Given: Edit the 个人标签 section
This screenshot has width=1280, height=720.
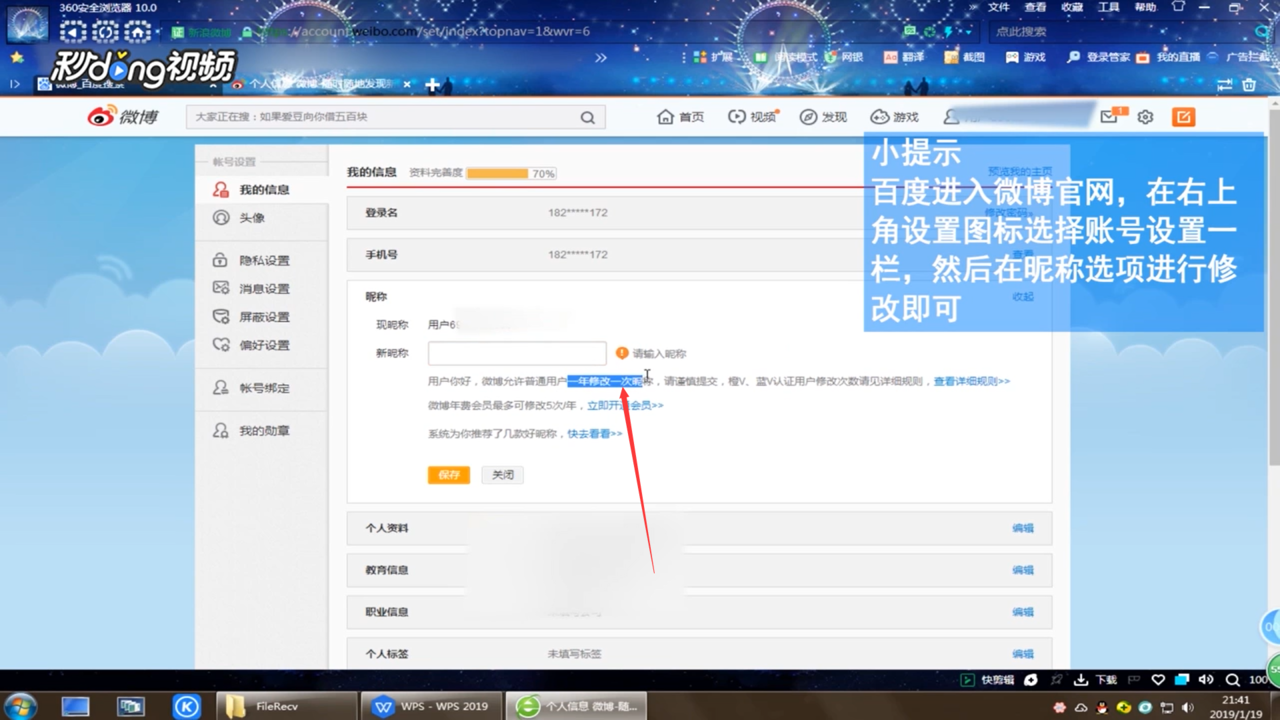Looking at the screenshot, I should (1022, 654).
